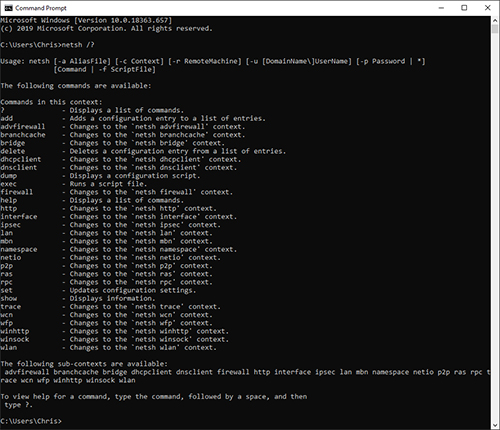Click the 'lan' command row
This screenshot has width=500, height=430.
coord(107,233)
